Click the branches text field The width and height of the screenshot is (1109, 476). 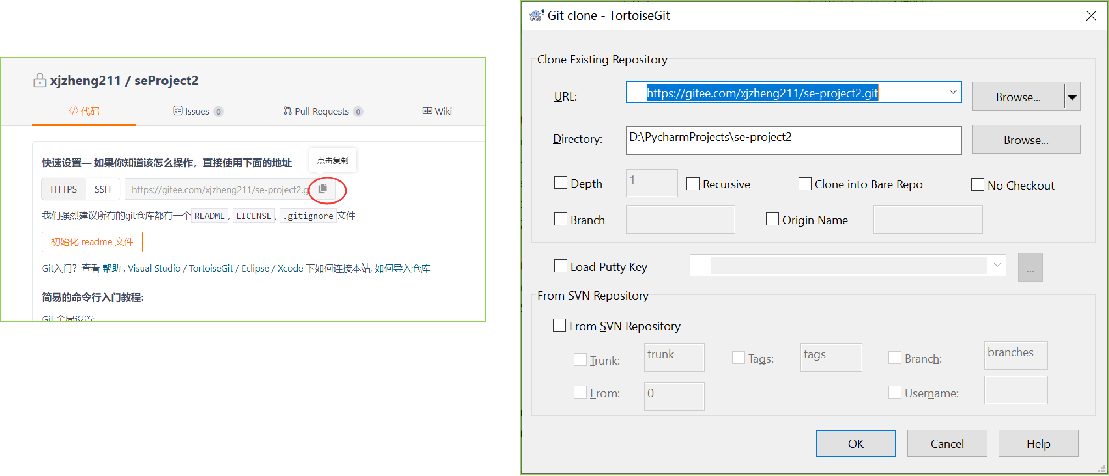tap(1016, 356)
